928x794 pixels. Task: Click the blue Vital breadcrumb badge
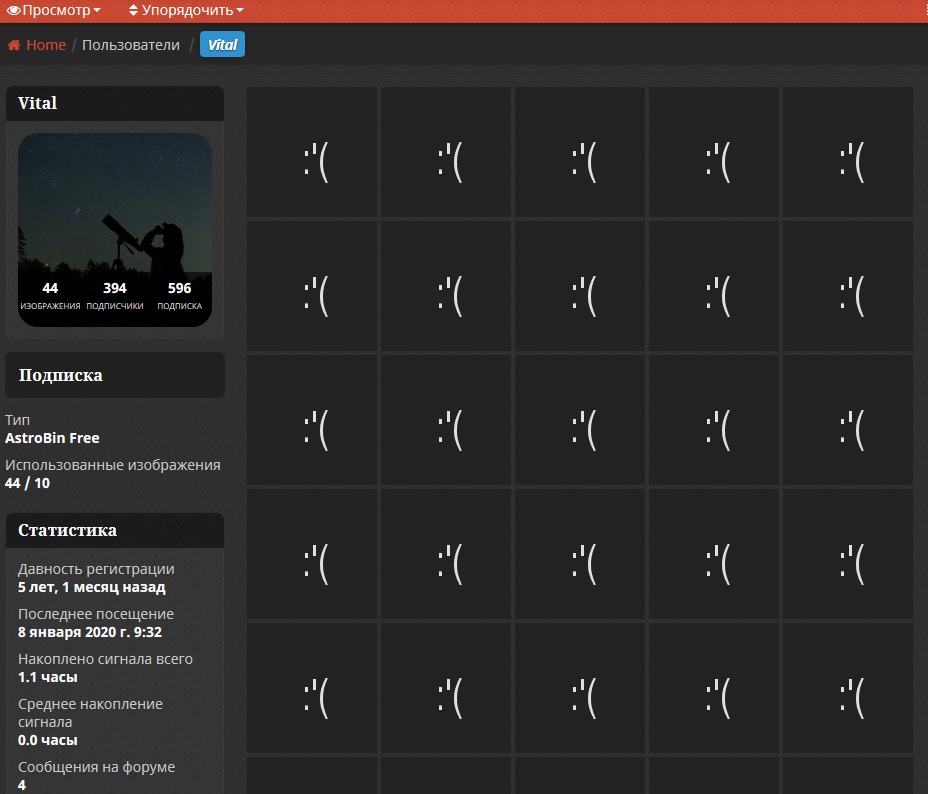(222, 45)
